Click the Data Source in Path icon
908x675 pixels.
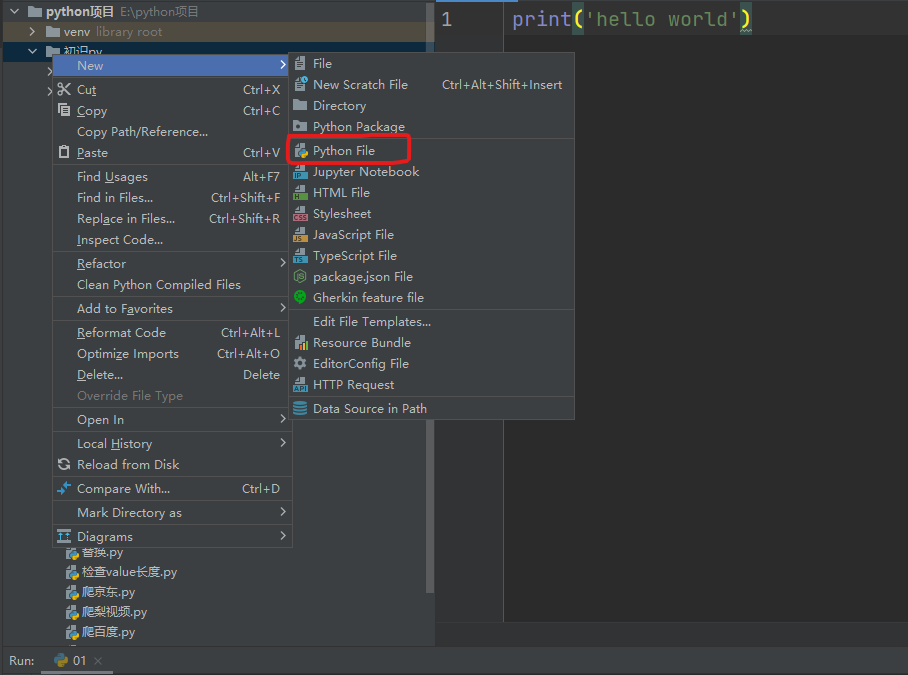tap(301, 409)
